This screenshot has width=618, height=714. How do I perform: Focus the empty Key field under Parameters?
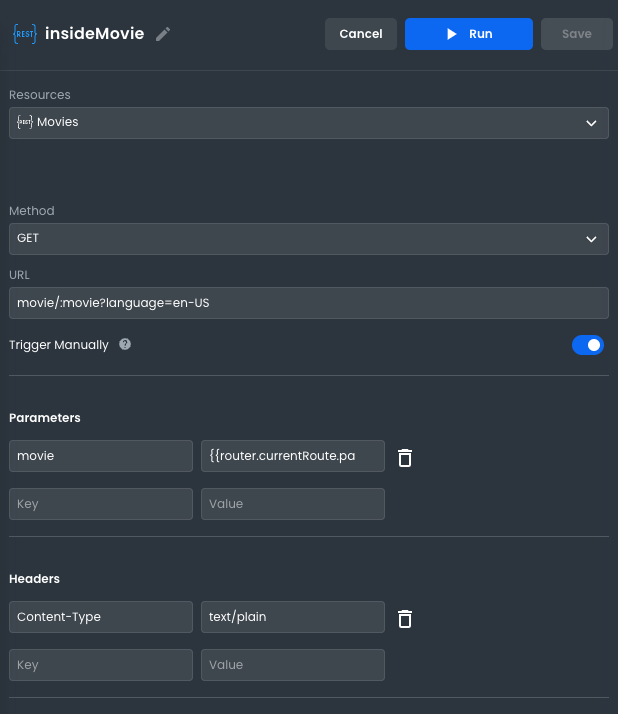click(x=100, y=504)
